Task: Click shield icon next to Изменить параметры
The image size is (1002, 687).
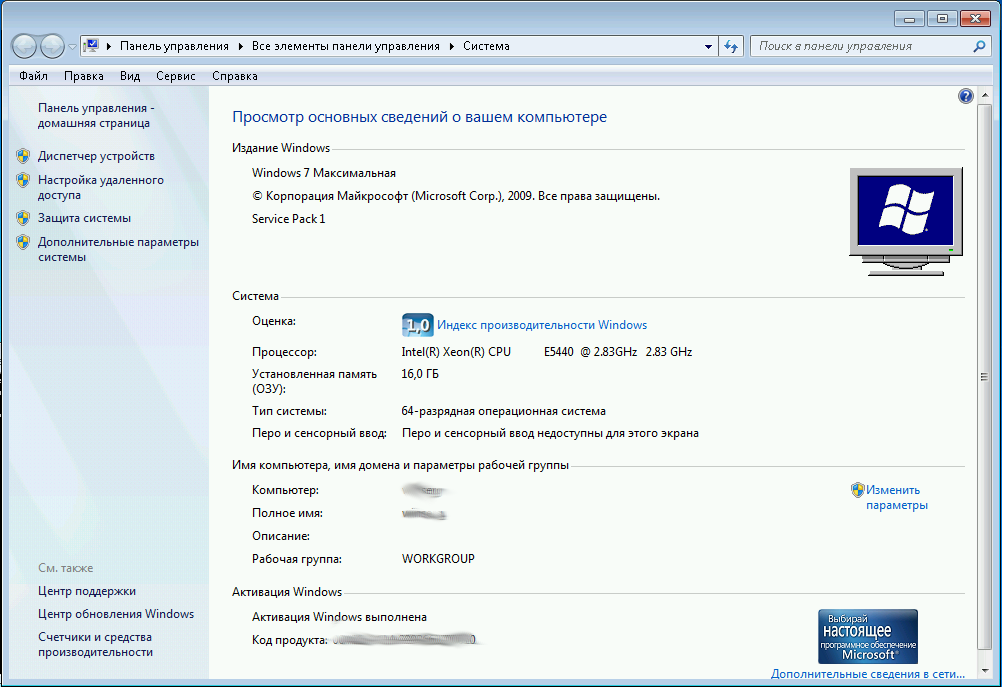Action: [x=858, y=490]
